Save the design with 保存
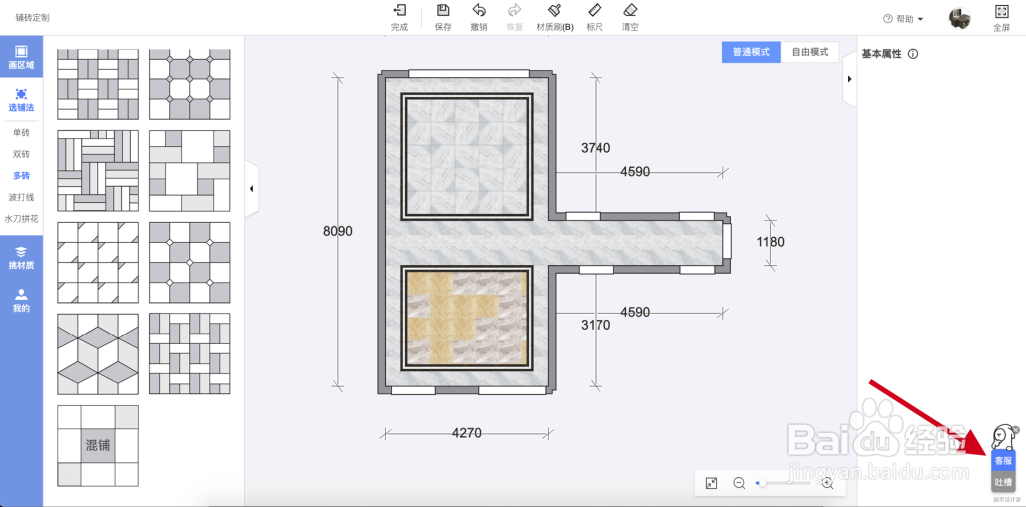The image size is (1026, 507). point(443,18)
